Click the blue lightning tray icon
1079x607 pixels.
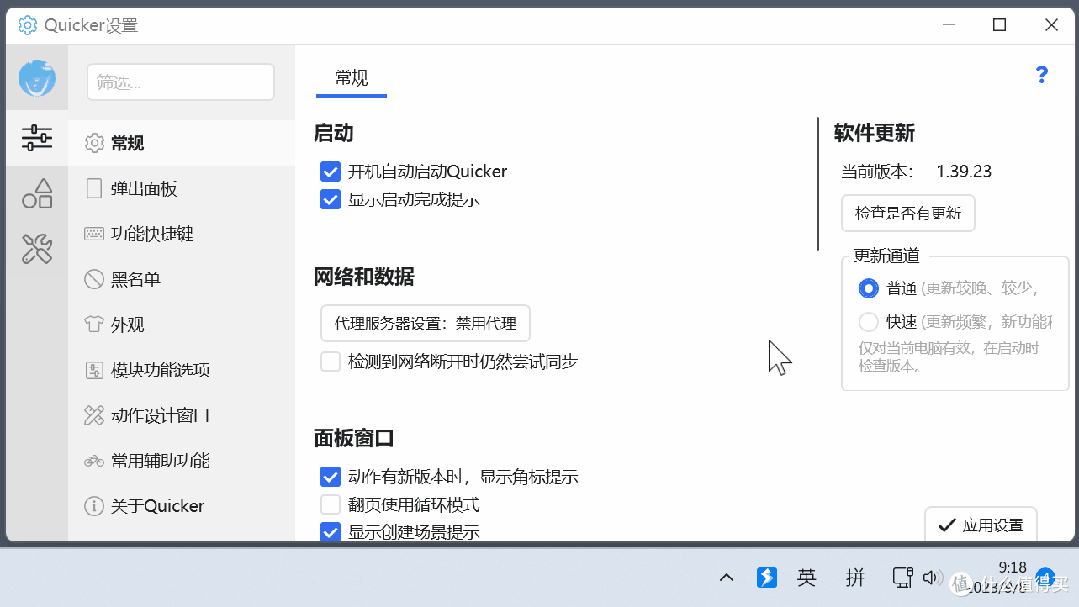[767, 577]
